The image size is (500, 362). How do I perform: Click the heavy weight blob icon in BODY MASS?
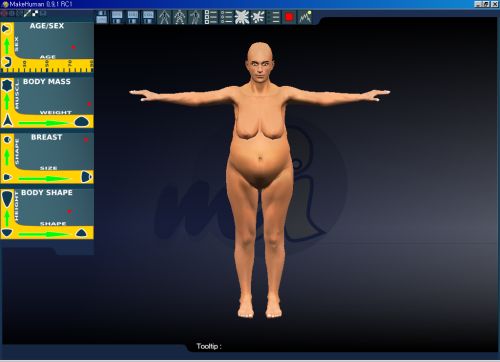(x=82, y=122)
